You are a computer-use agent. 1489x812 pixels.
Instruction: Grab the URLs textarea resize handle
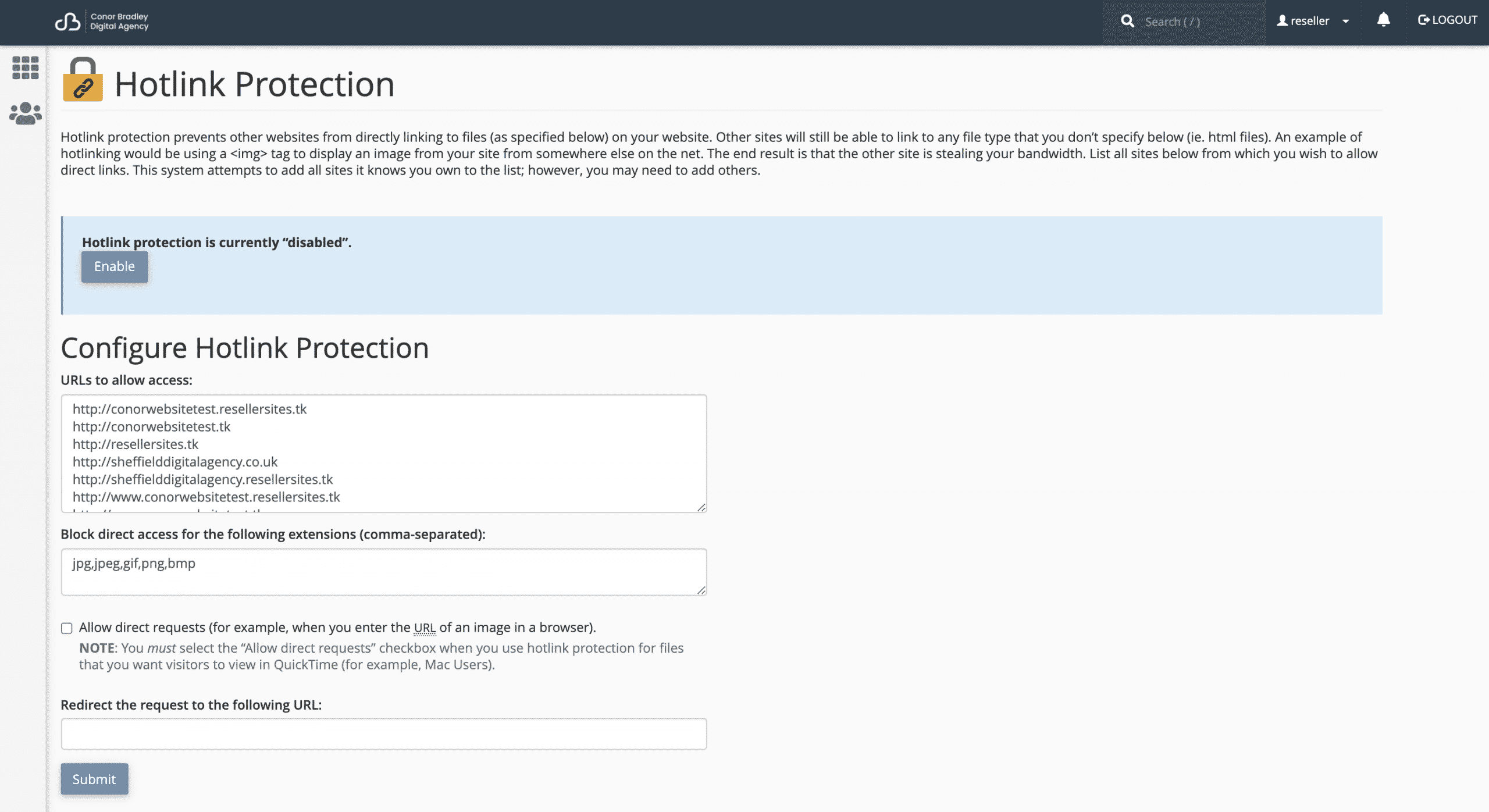701,508
